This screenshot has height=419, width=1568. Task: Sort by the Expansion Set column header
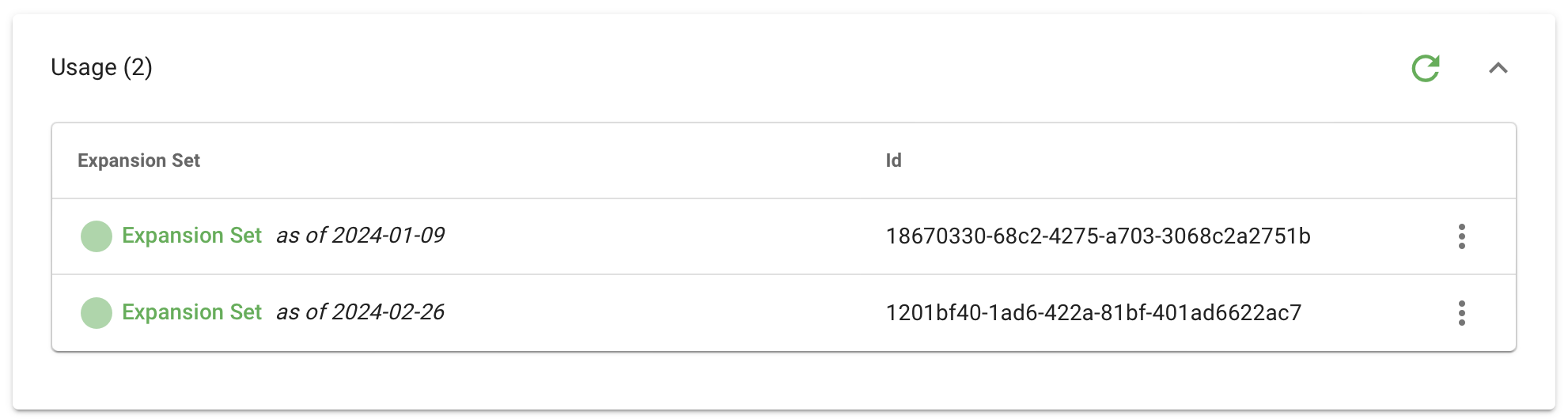[x=138, y=160]
